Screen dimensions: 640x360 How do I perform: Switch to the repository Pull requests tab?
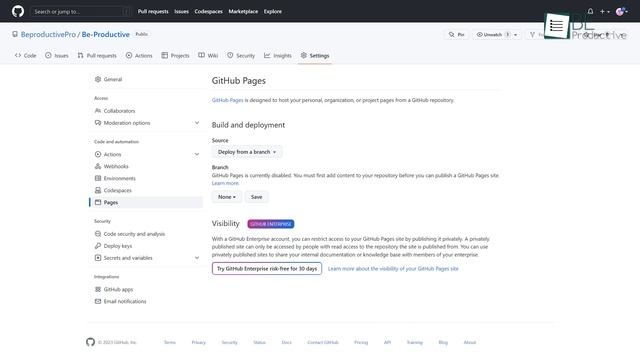click(97, 56)
